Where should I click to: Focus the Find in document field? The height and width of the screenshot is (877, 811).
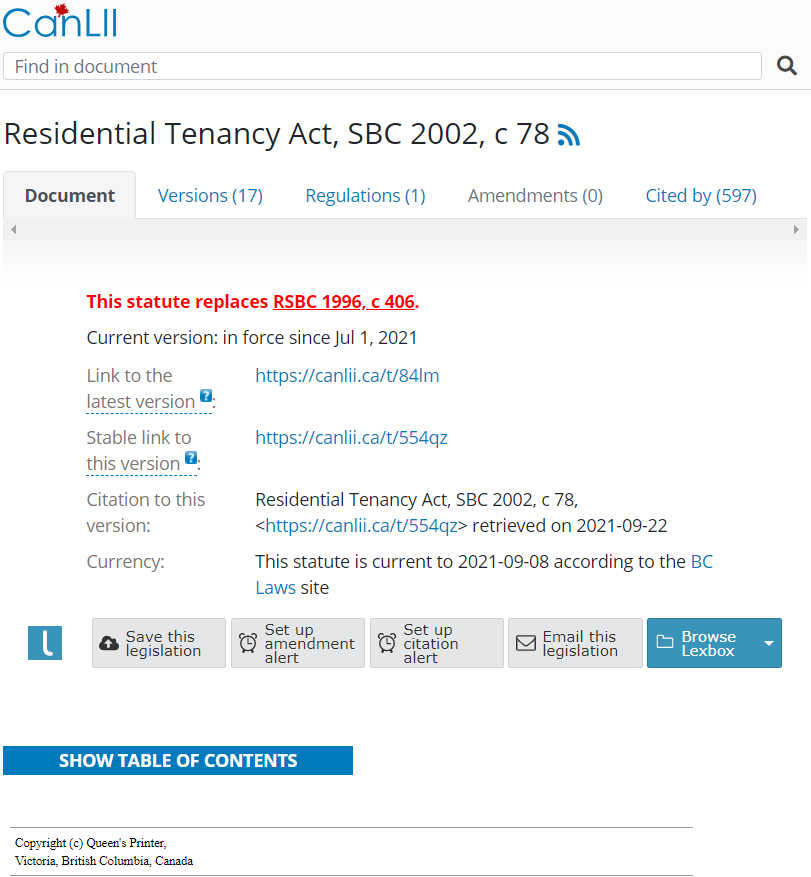point(382,66)
